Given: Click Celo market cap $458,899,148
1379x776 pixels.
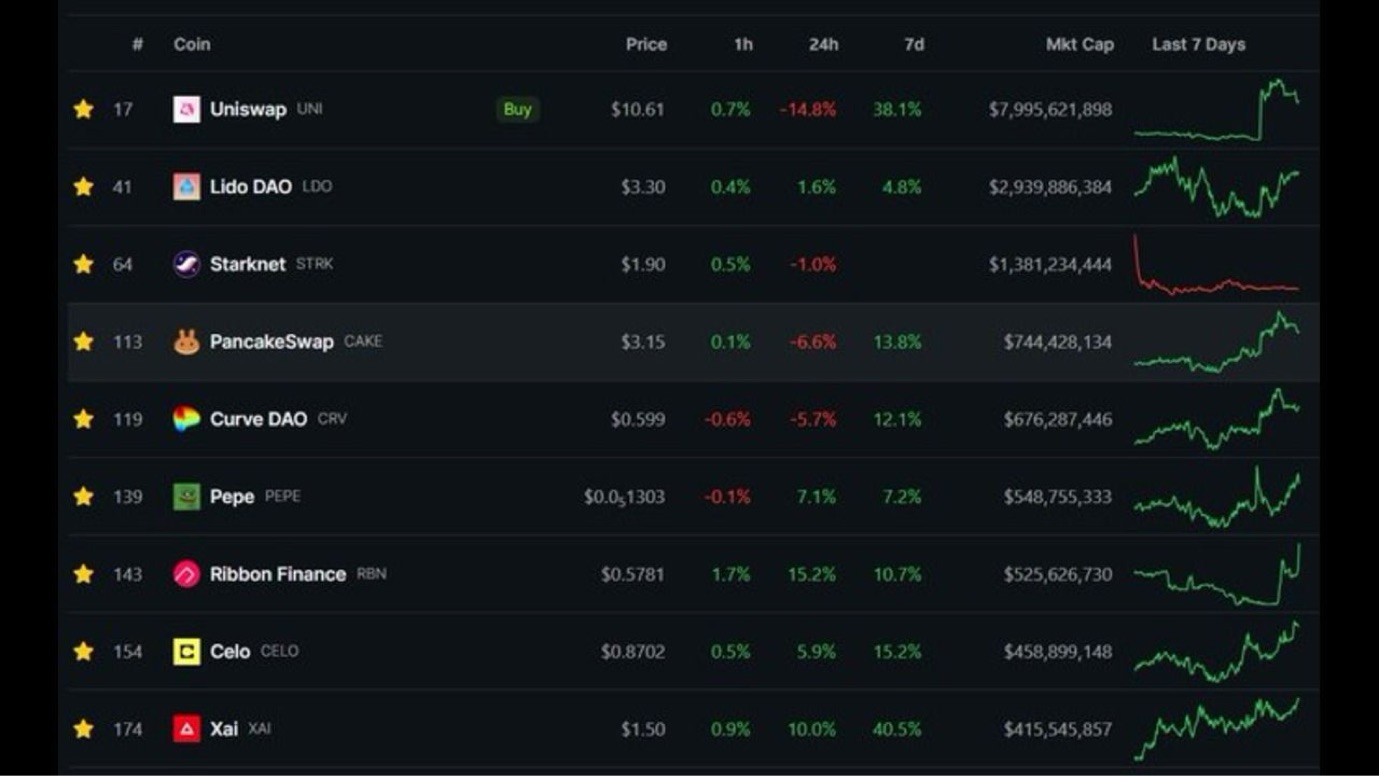Looking at the screenshot, I should click(x=1058, y=652).
